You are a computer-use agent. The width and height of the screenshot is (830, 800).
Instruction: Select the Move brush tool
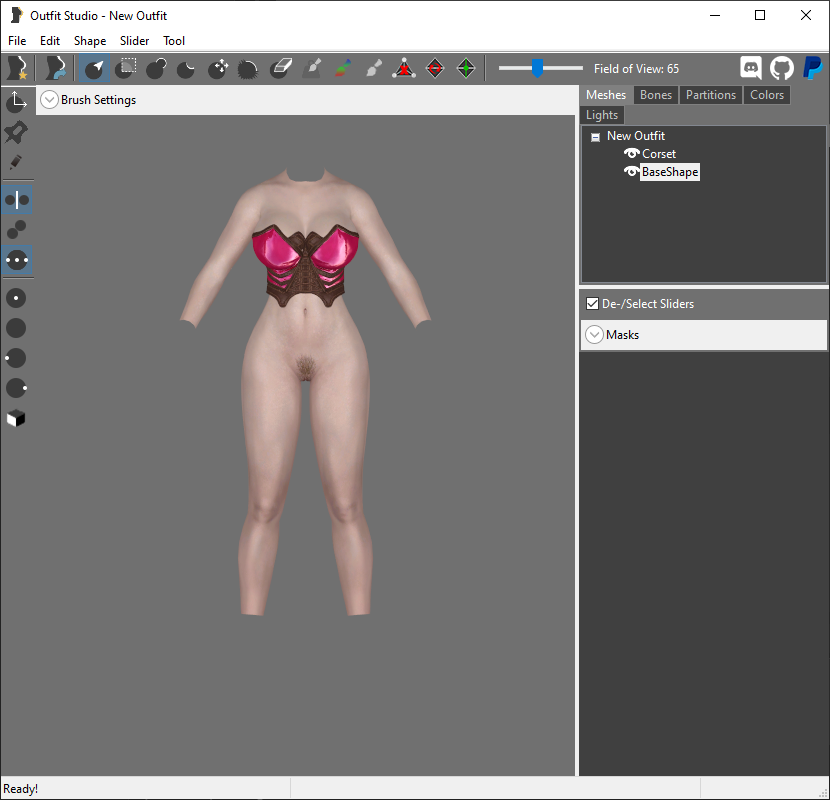point(218,68)
